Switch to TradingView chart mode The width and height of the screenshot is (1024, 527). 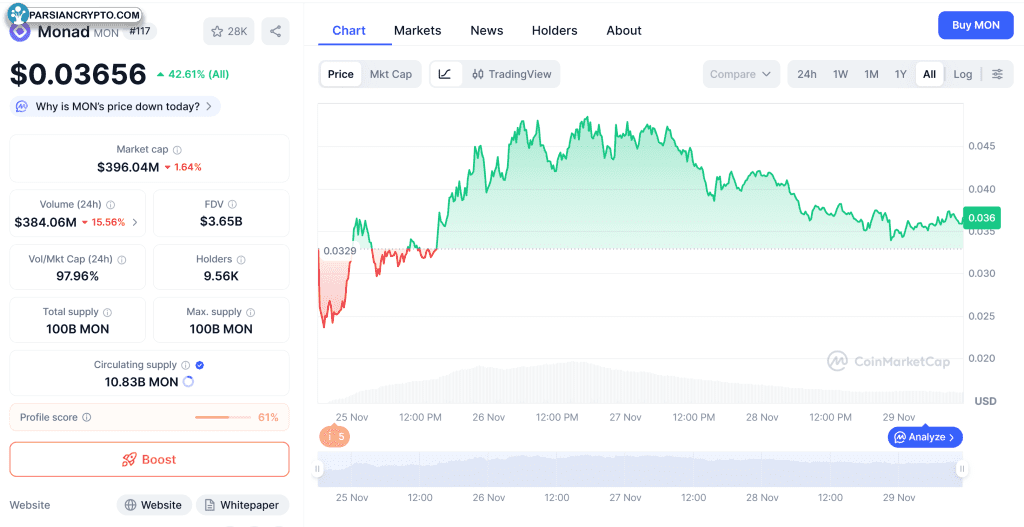coord(511,74)
